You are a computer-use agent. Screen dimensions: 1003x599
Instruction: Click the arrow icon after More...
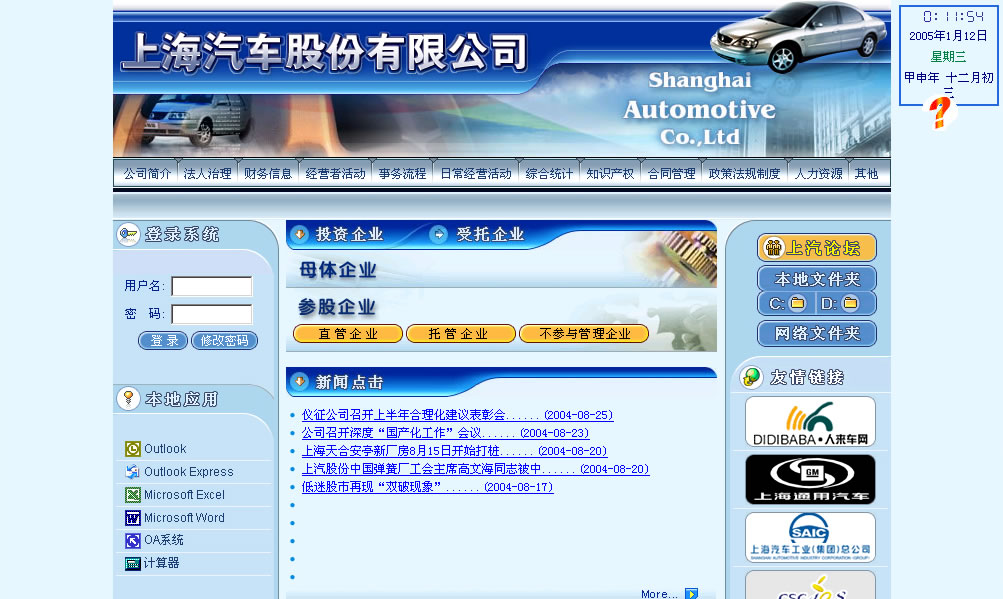coord(691,594)
